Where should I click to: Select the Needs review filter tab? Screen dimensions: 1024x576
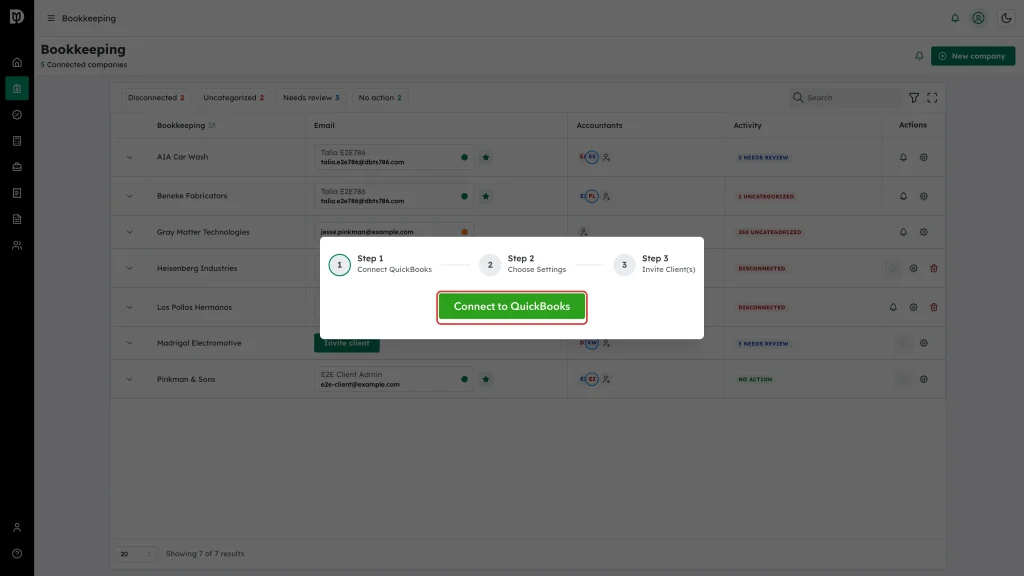pyautogui.click(x=311, y=97)
